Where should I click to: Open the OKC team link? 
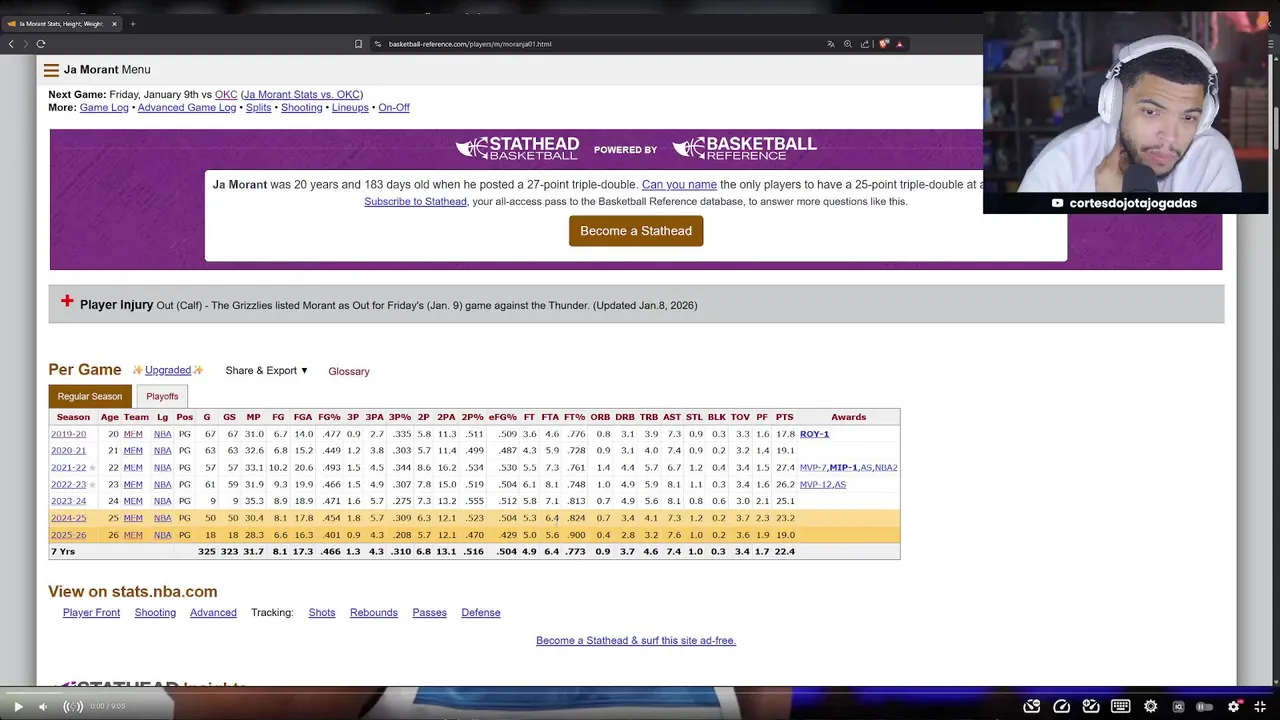226,95
